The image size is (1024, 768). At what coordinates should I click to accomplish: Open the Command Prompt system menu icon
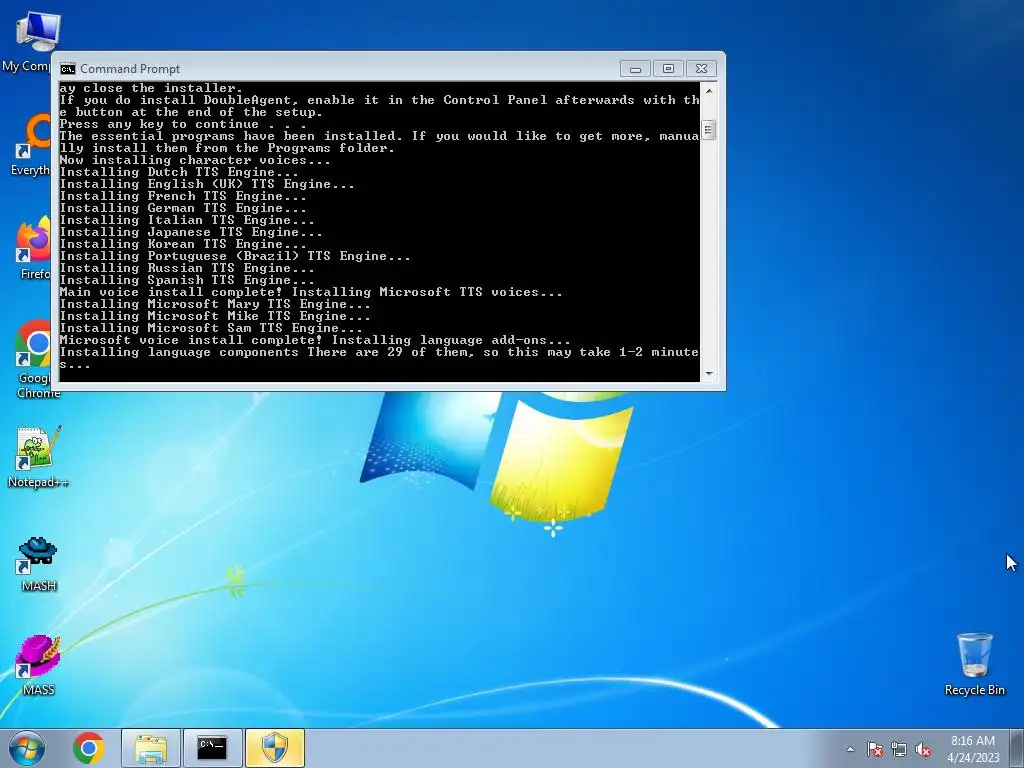point(67,69)
